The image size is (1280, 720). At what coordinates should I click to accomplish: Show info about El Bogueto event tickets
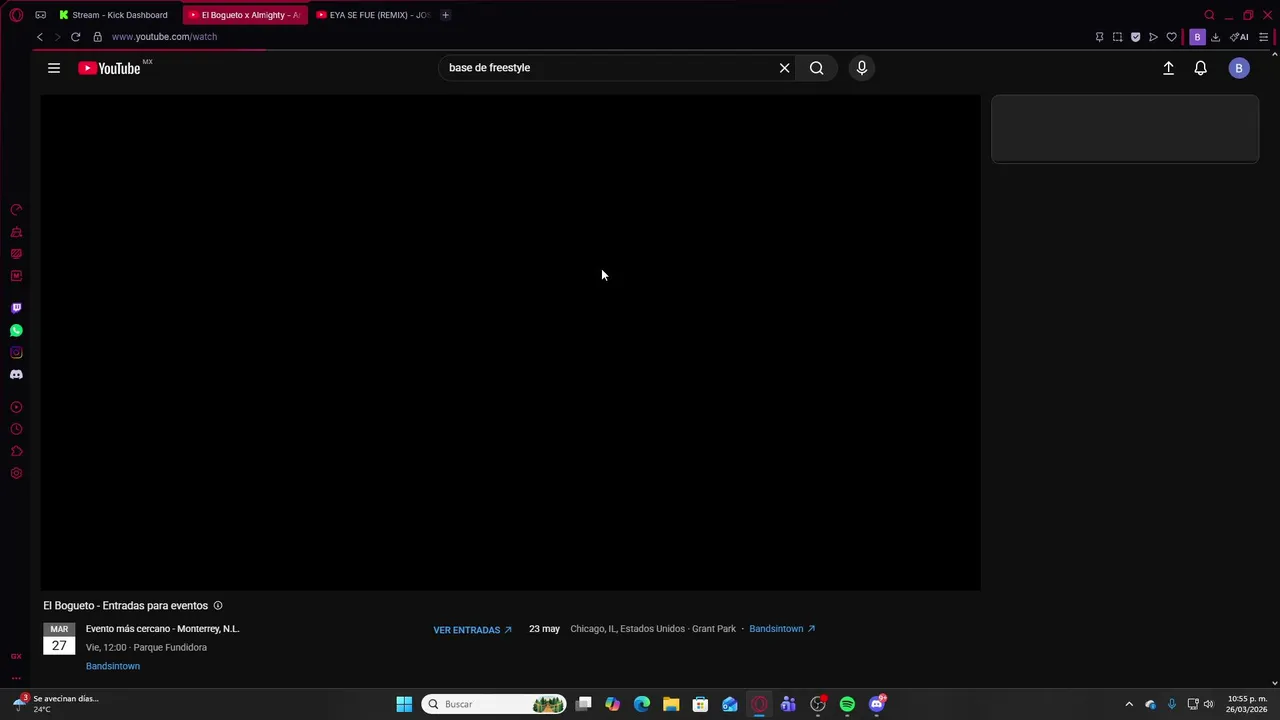(218, 606)
